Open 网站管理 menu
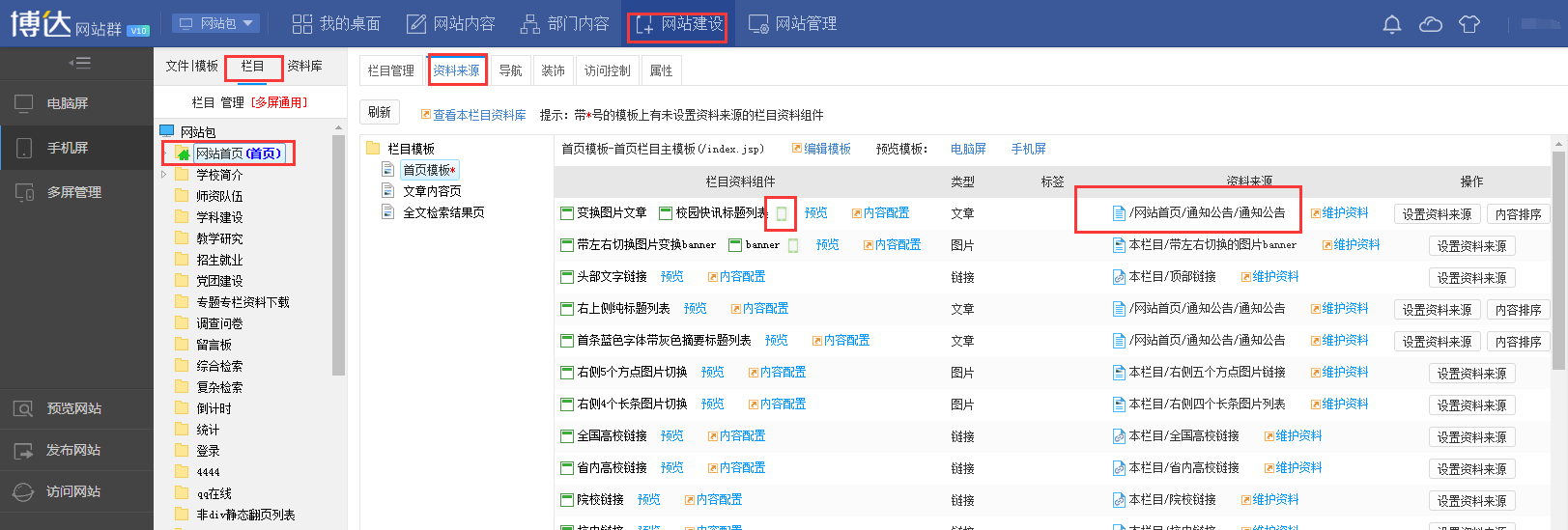The image size is (1568, 530). pyautogui.click(x=792, y=24)
